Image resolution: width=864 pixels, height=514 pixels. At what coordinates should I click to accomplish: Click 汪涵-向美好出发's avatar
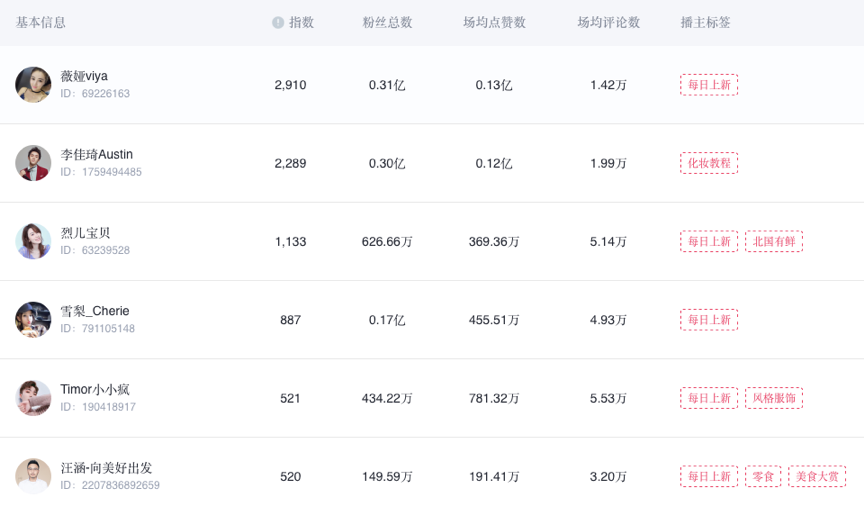coord(33,476)
